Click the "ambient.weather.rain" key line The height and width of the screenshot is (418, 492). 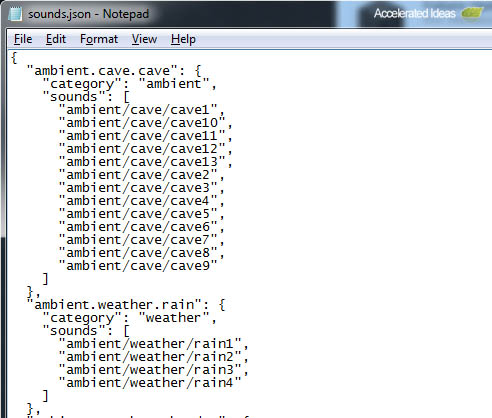pyautogui.click(x=126, y=305)
